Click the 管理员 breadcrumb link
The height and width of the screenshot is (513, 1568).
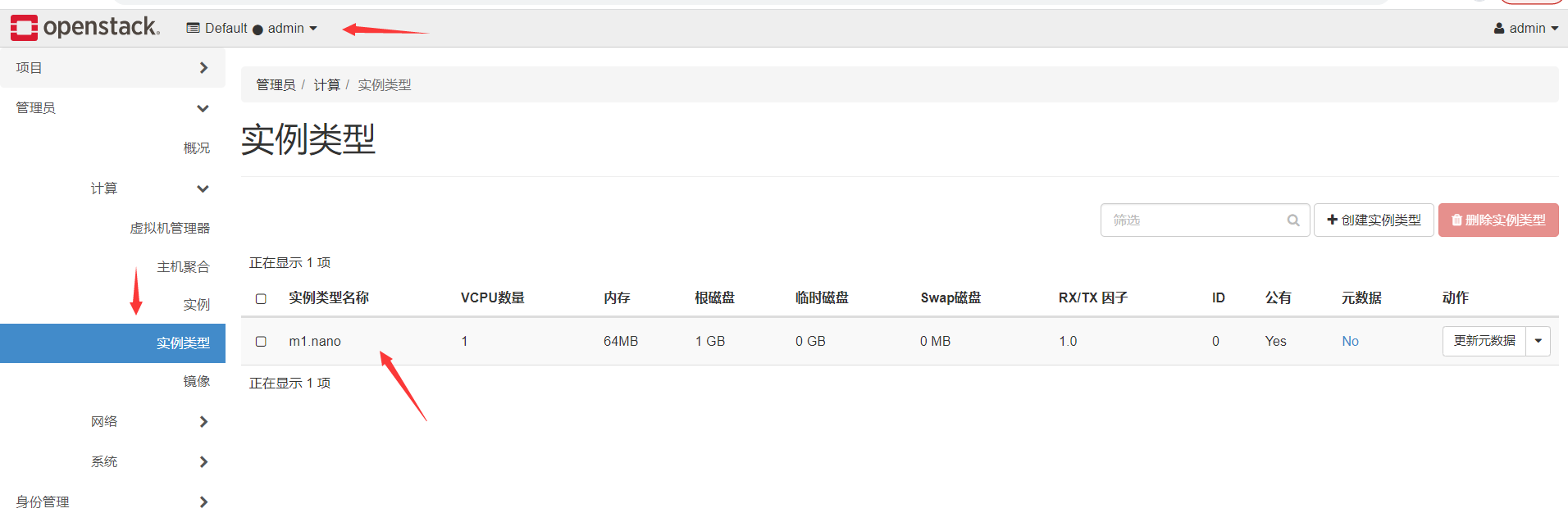click(x=276, y=84)
